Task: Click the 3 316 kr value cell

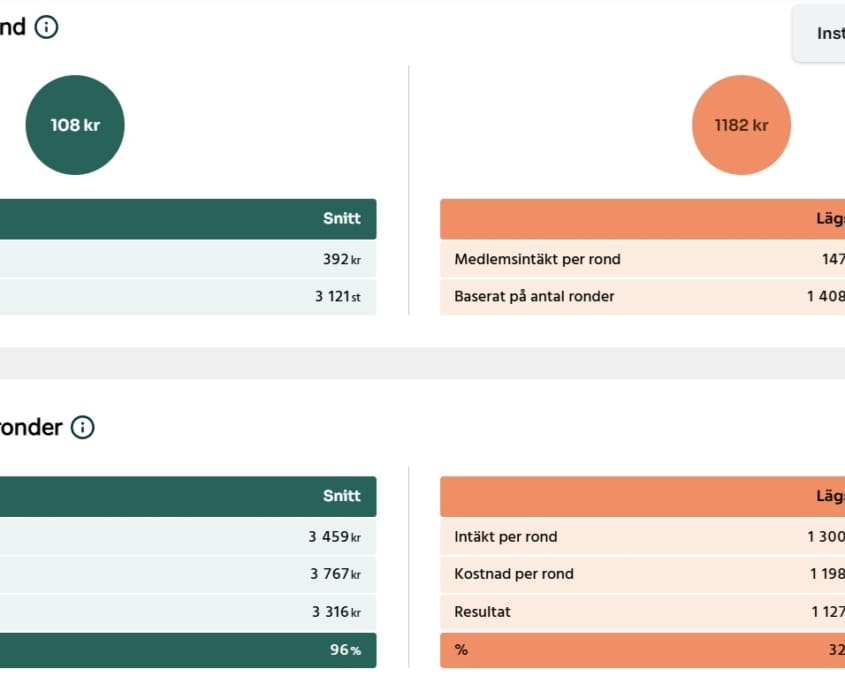Action: click(x=335, y=612)
